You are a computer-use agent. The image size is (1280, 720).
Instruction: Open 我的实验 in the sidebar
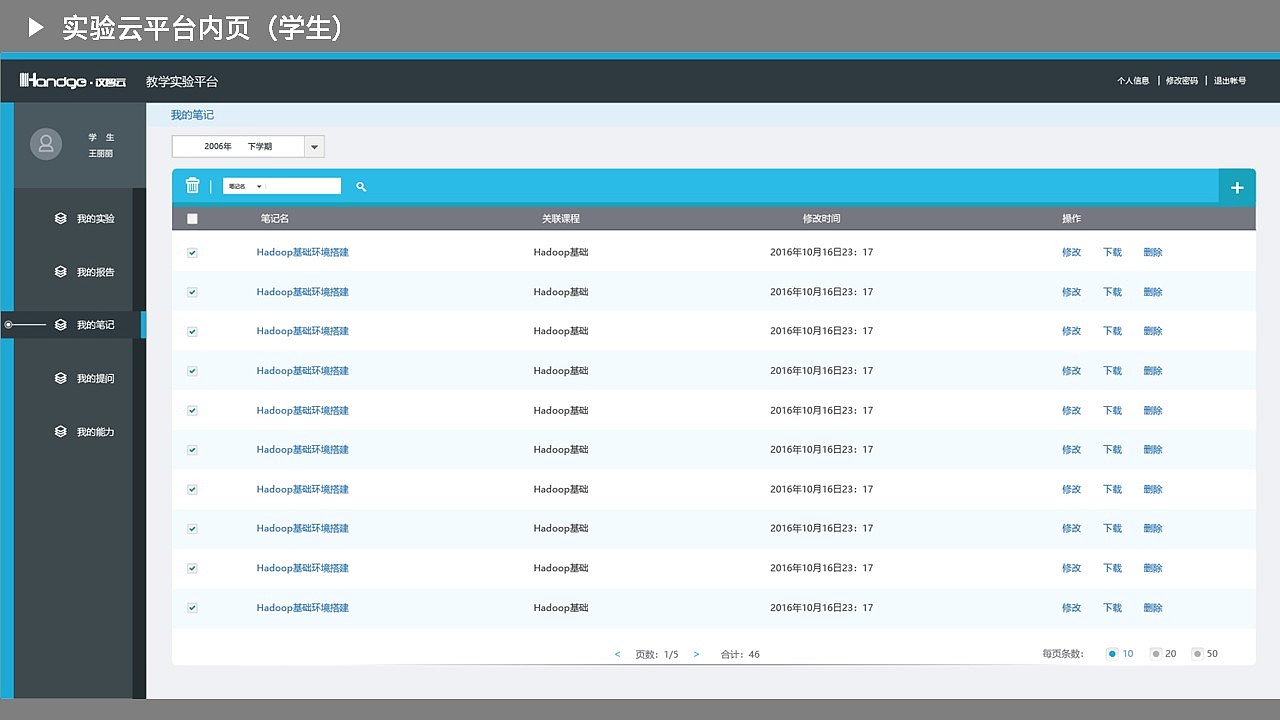(x=85, y=219)
